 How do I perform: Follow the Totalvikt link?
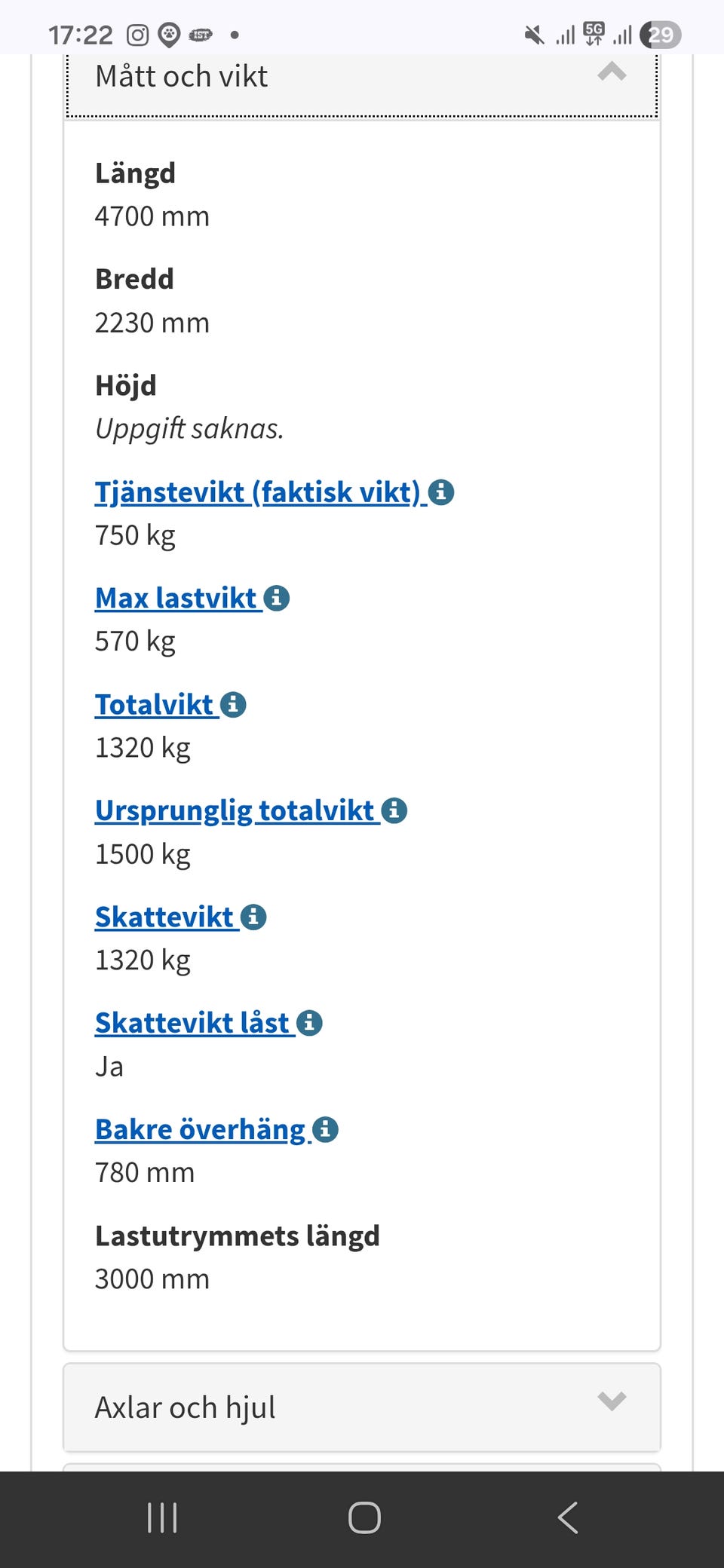tap(155, 705)
